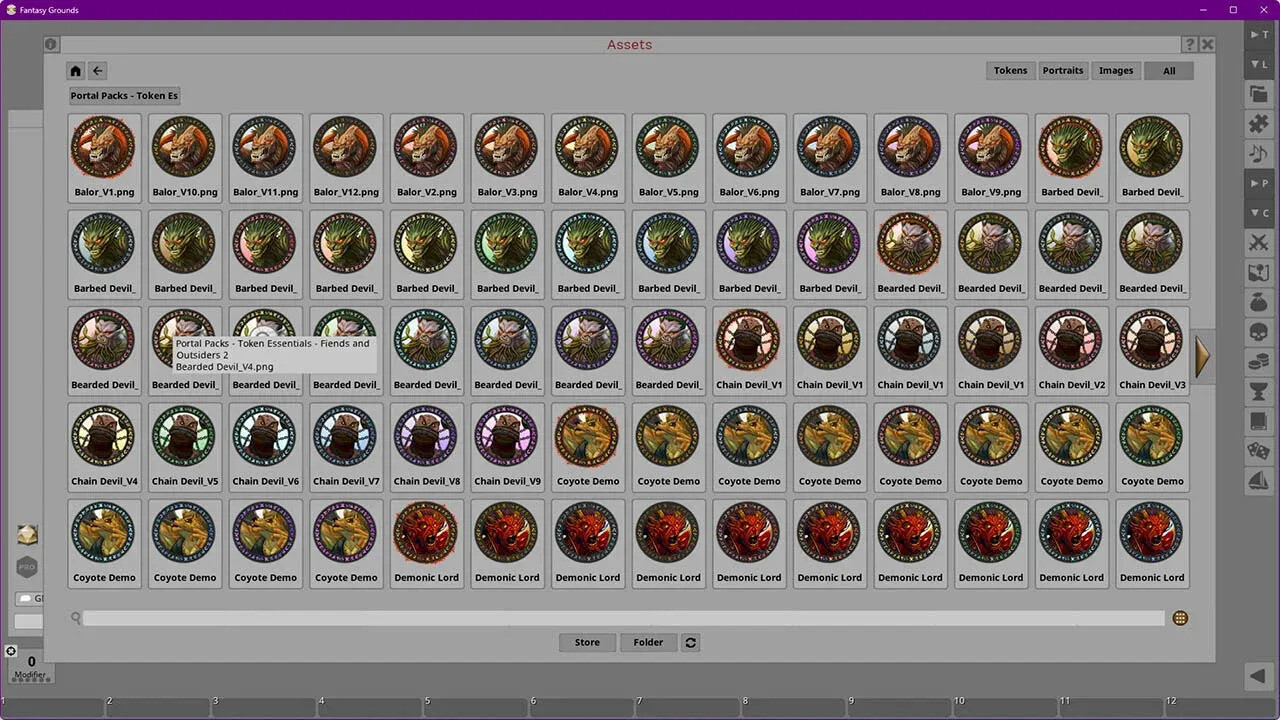The height and width of the screenshot is (720, 1280).
Task: Click the round grid icon right of search bar
Action: [1180, 619]
